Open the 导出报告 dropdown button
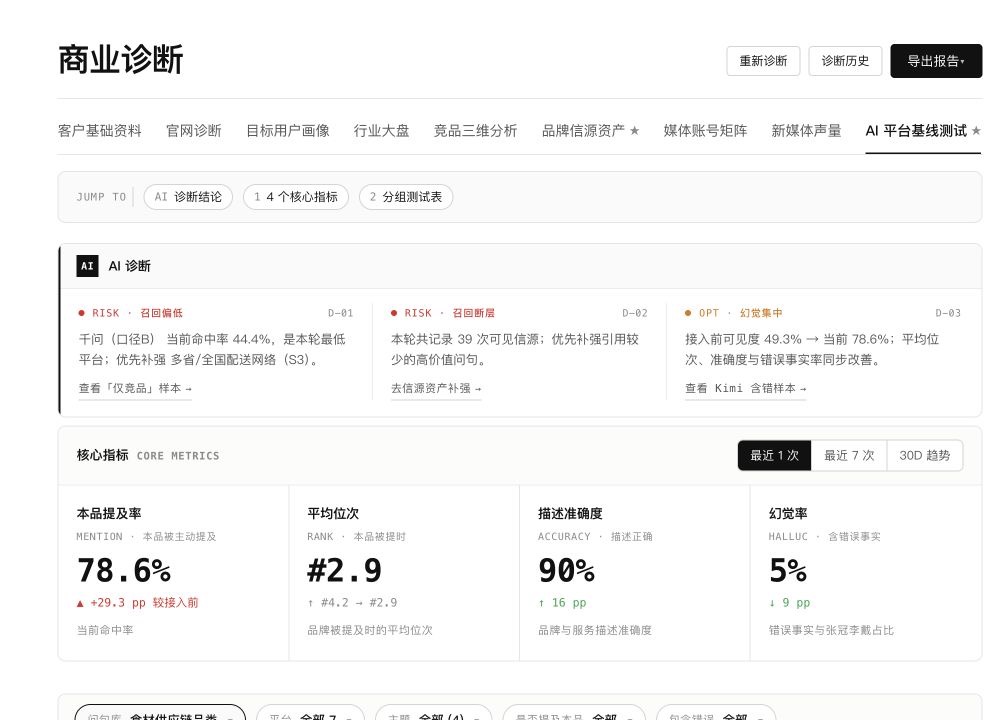1000x720 pixels. [936, 61]
